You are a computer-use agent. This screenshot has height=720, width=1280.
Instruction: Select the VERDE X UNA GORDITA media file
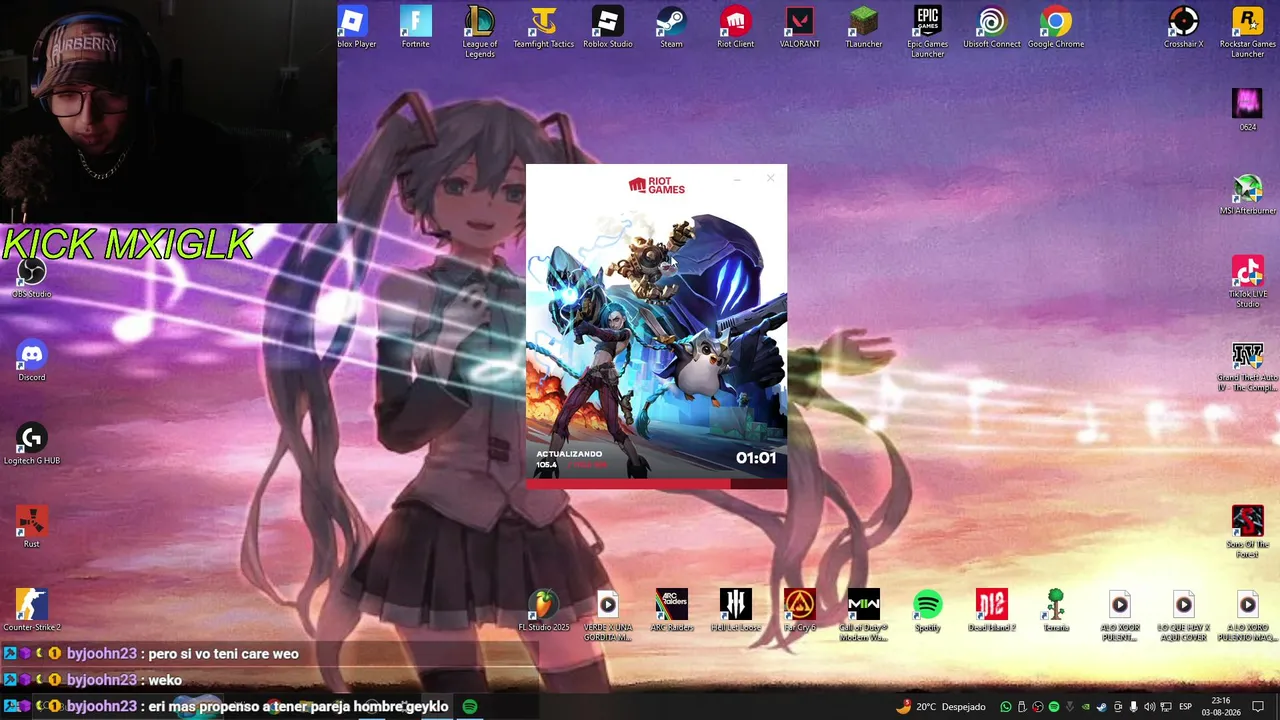pyautogui.click(x=608, y=615)
